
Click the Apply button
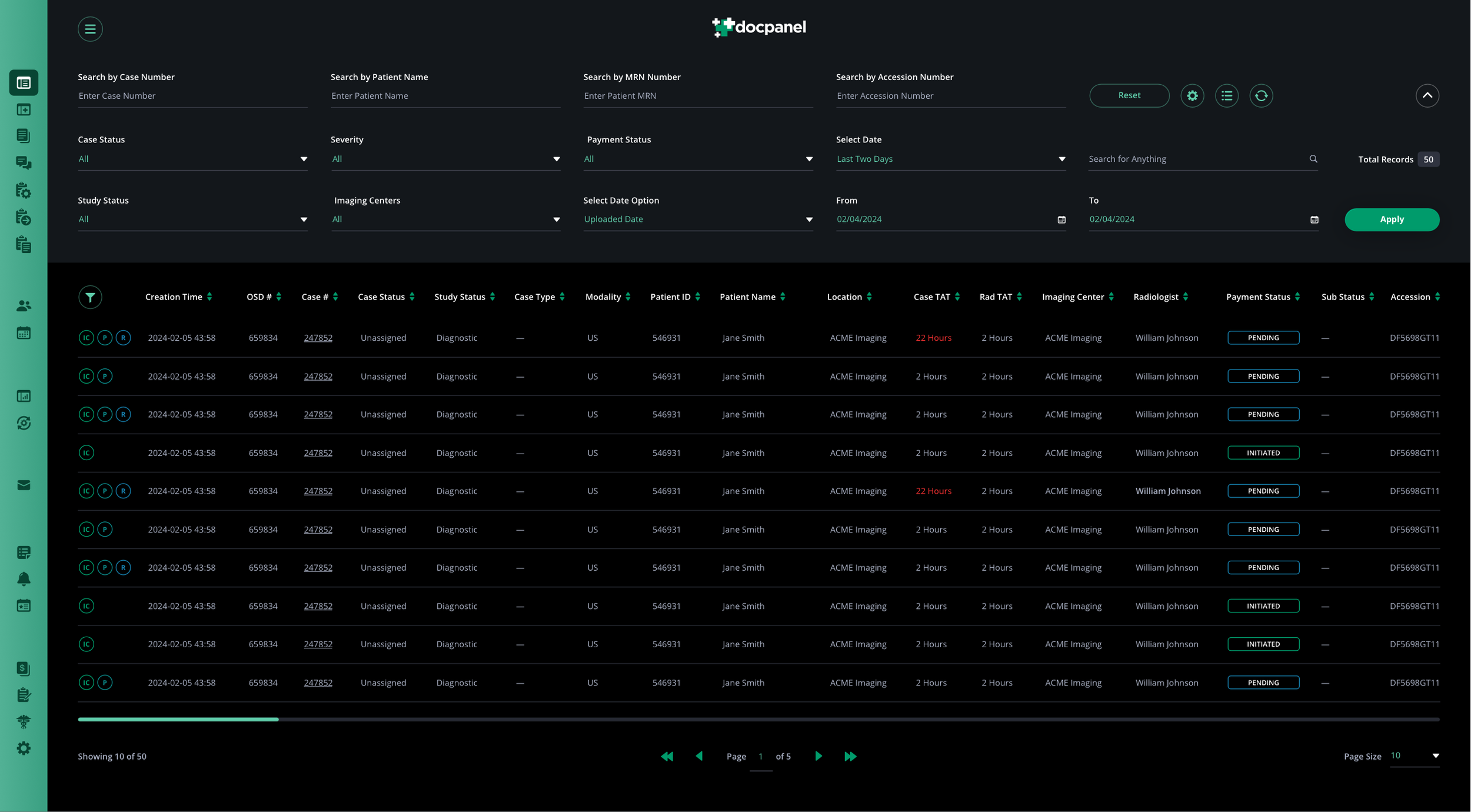click(1392, 219)
